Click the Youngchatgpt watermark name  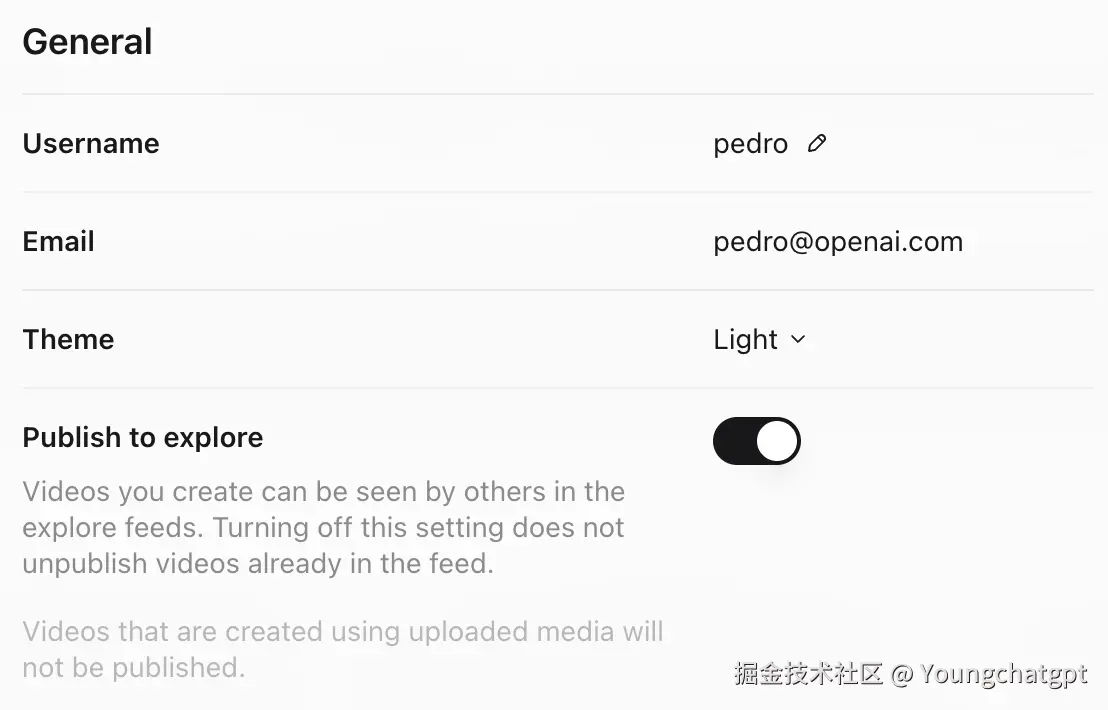(x=1003, y=674)
